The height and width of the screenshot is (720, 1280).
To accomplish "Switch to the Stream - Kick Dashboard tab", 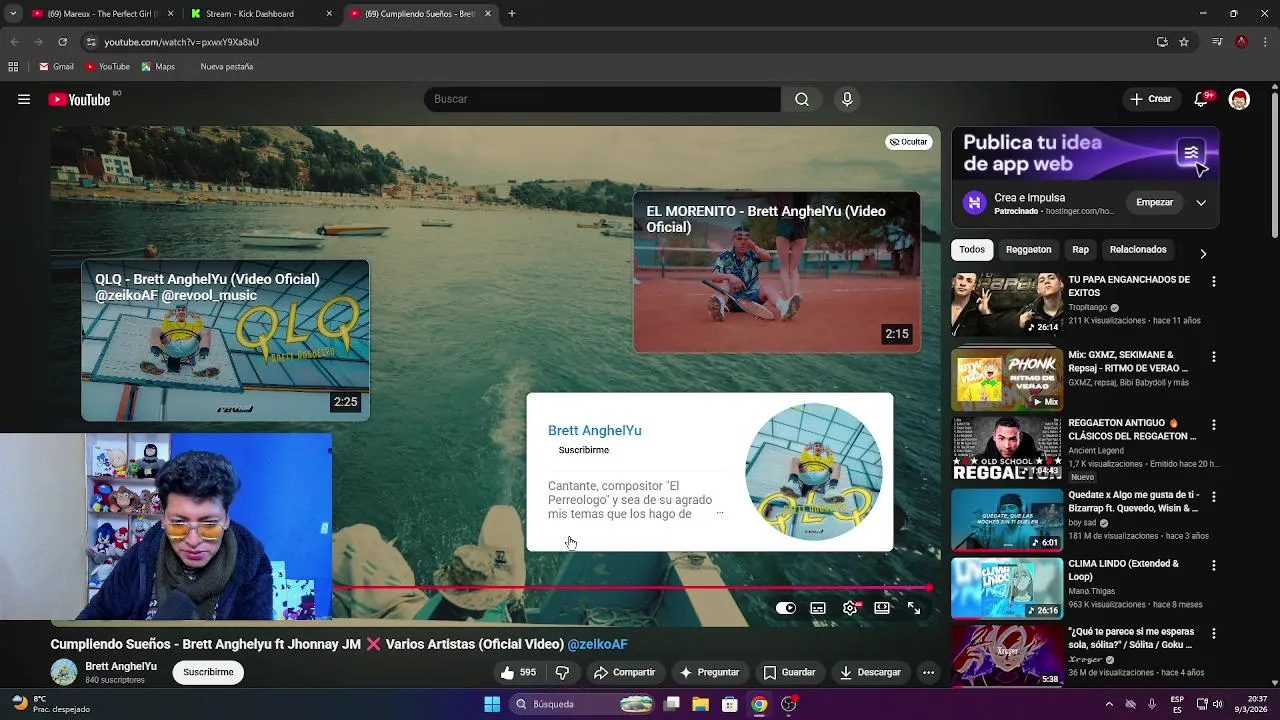I will [262, 14].
